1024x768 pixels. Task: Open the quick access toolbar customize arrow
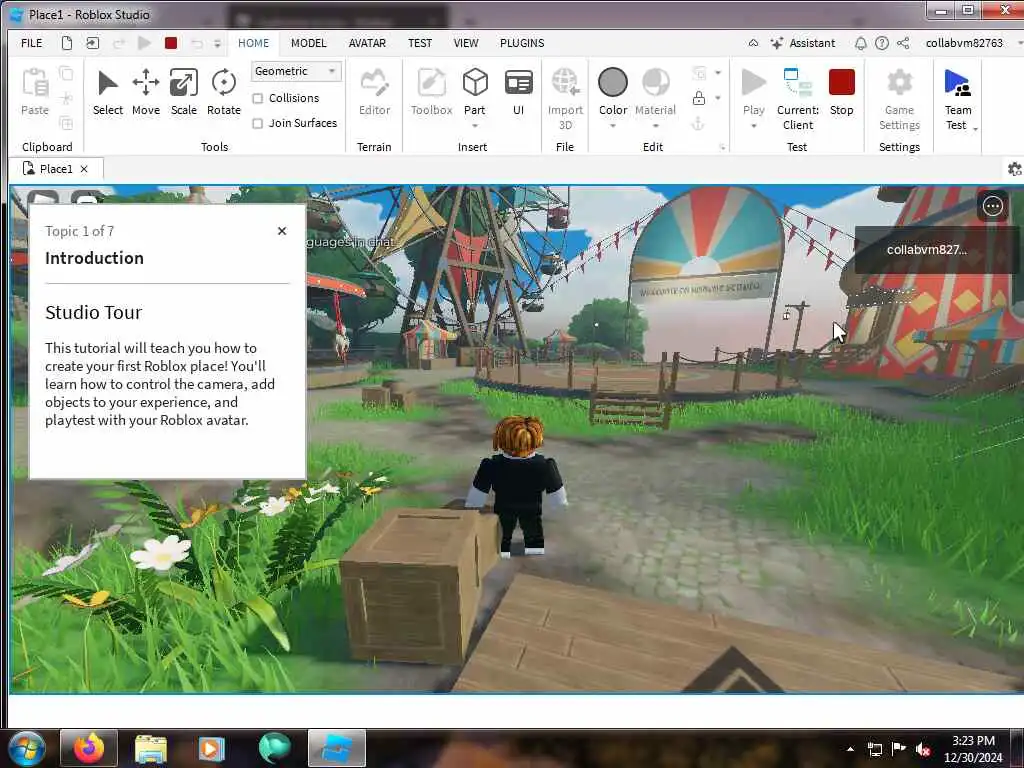(217, 44)
